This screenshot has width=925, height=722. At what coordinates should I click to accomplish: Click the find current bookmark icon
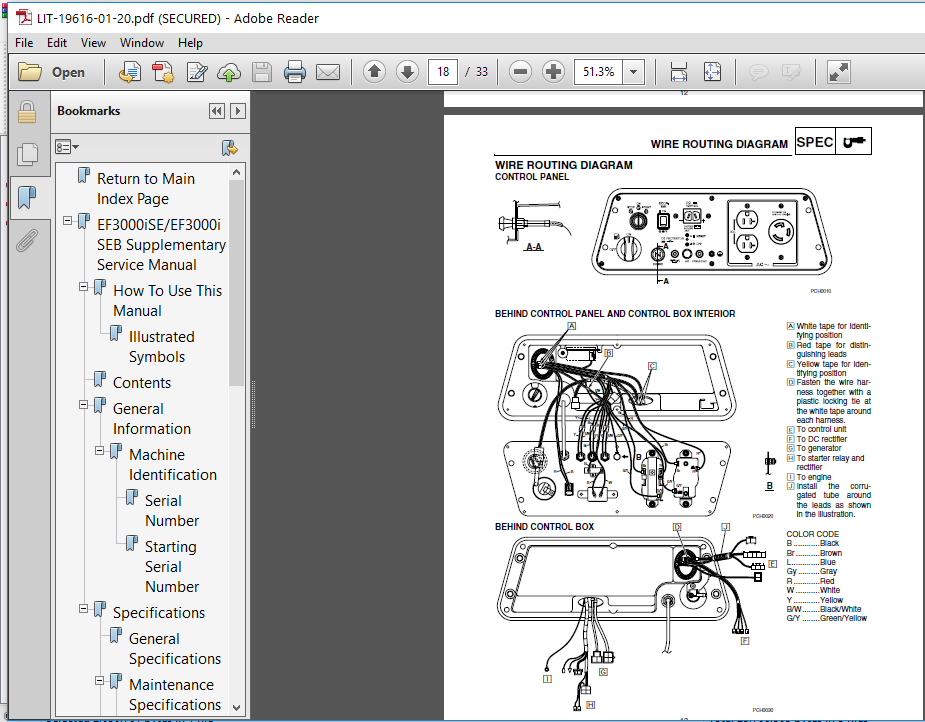(x=229, y=147)
